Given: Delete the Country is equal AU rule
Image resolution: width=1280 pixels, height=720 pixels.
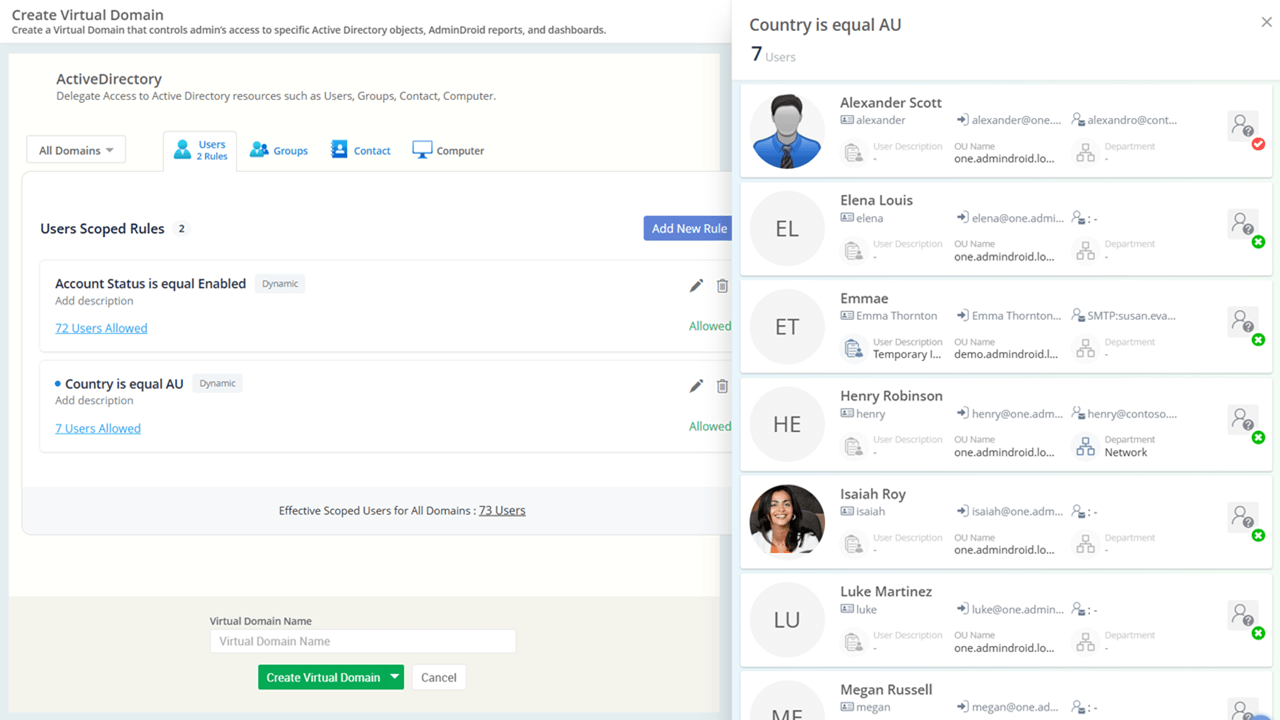Looking at the screenshot, I should coord(722,386).
